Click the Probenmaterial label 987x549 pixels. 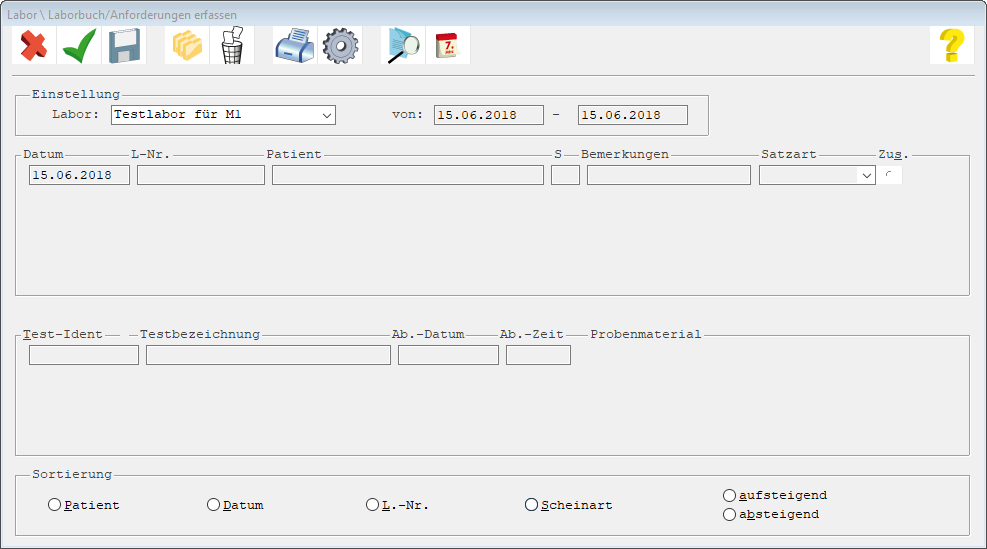click(x=645, y=334)
